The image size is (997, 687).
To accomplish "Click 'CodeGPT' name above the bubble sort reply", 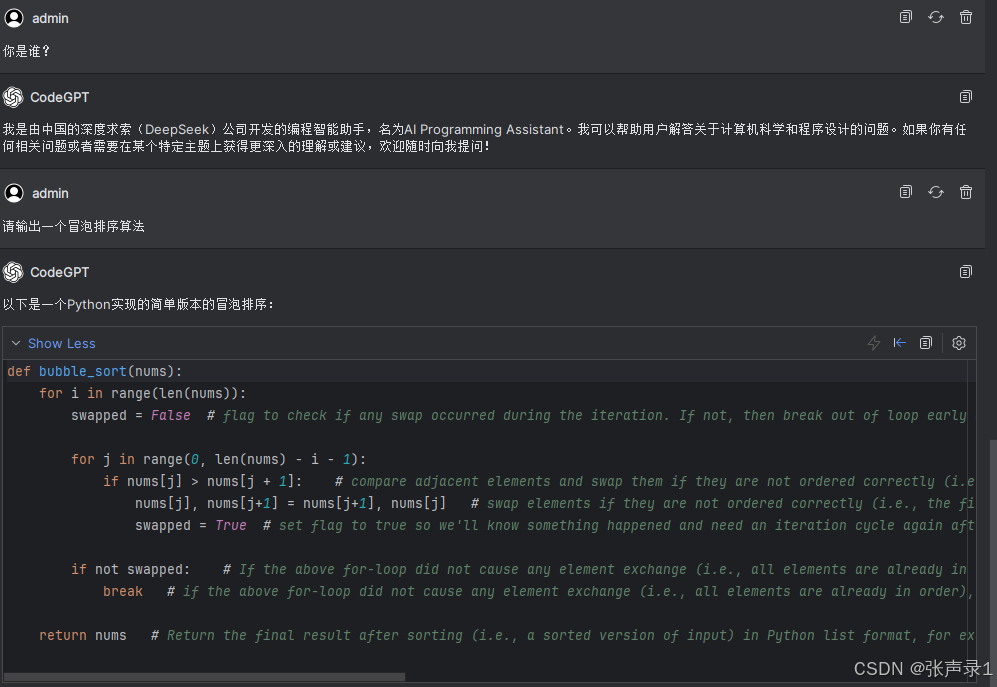I will coord(60,272).
